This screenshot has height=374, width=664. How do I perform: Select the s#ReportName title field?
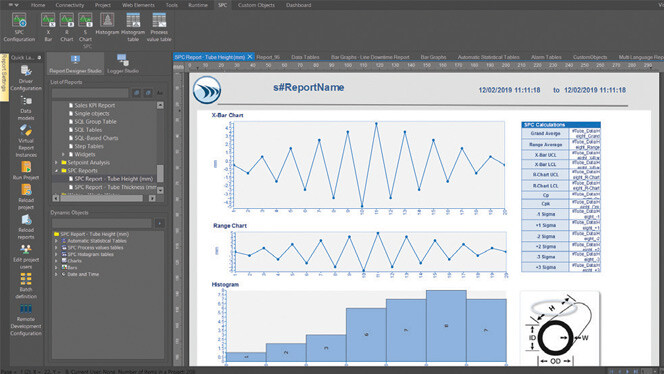[x=309, y=88]
